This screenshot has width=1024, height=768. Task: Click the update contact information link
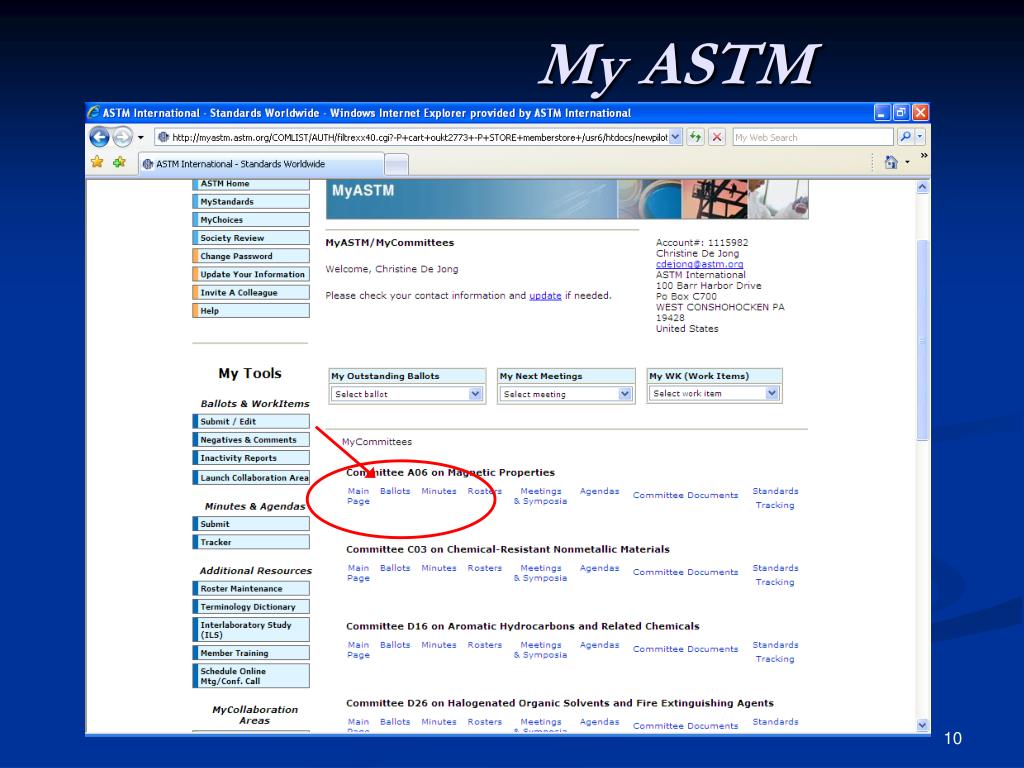click(545, 296)
